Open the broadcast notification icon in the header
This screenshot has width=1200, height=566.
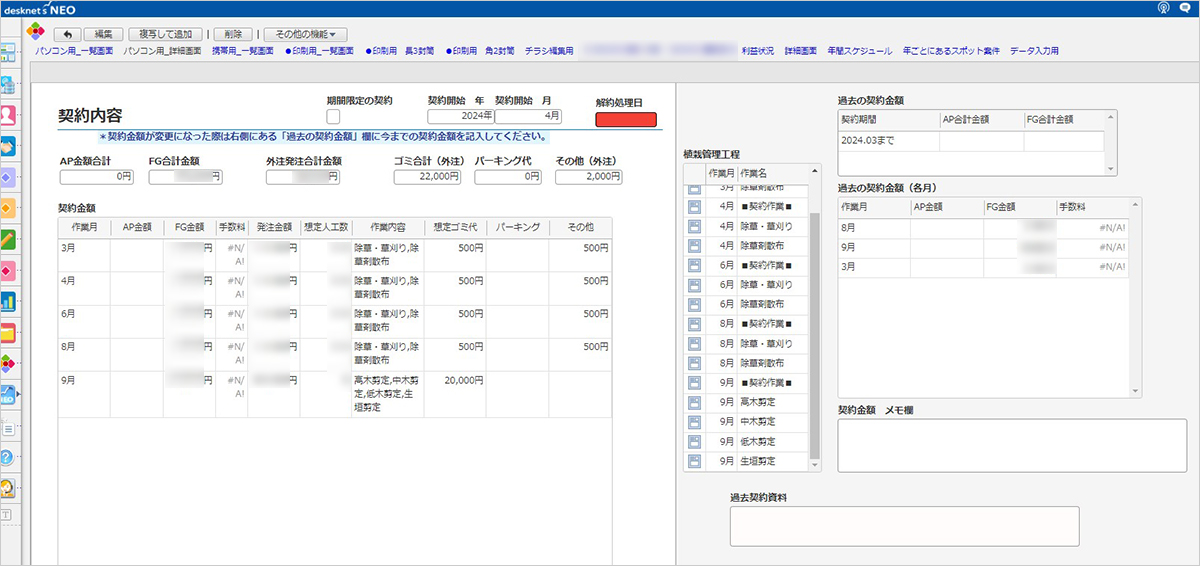1163,8
